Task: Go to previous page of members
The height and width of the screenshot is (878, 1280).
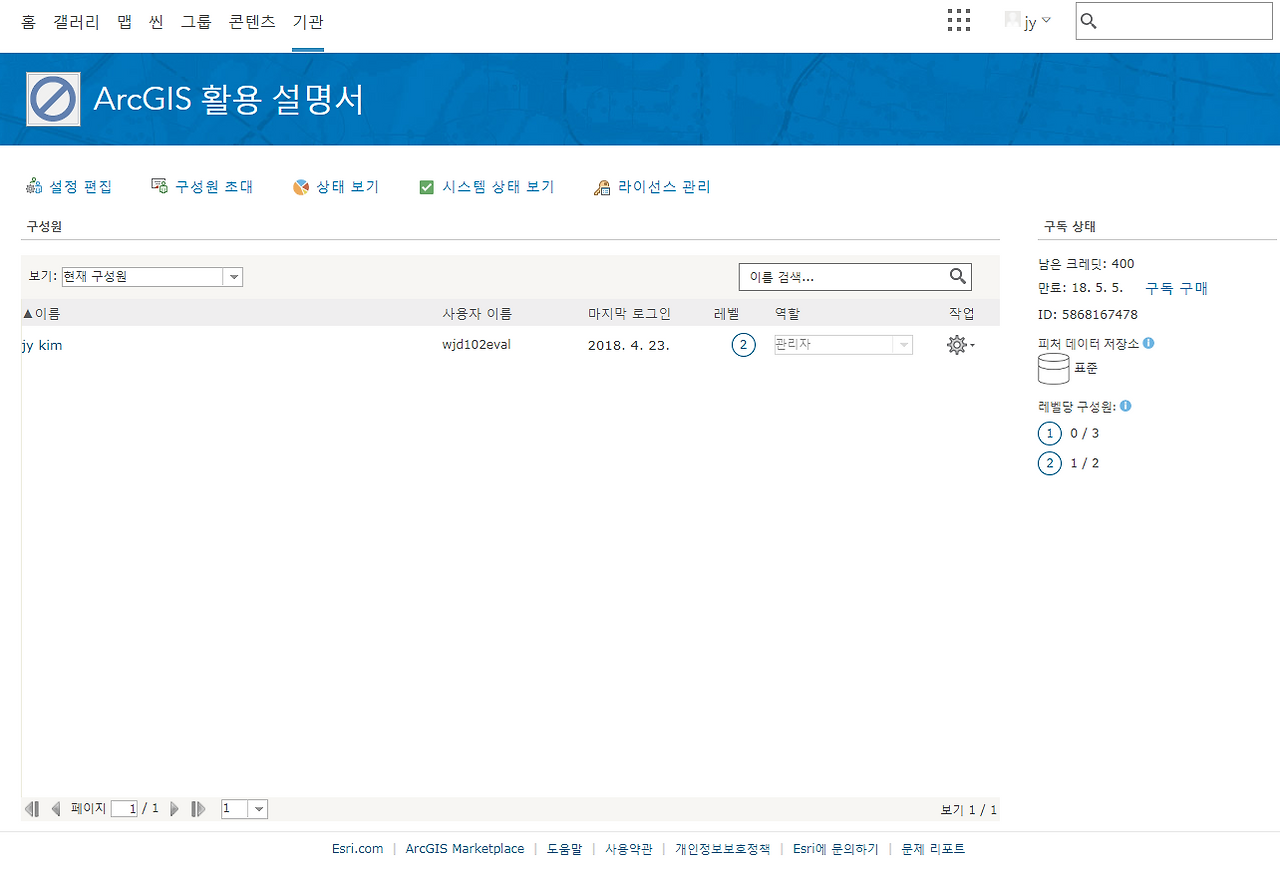Action: (x=56, y=809)
